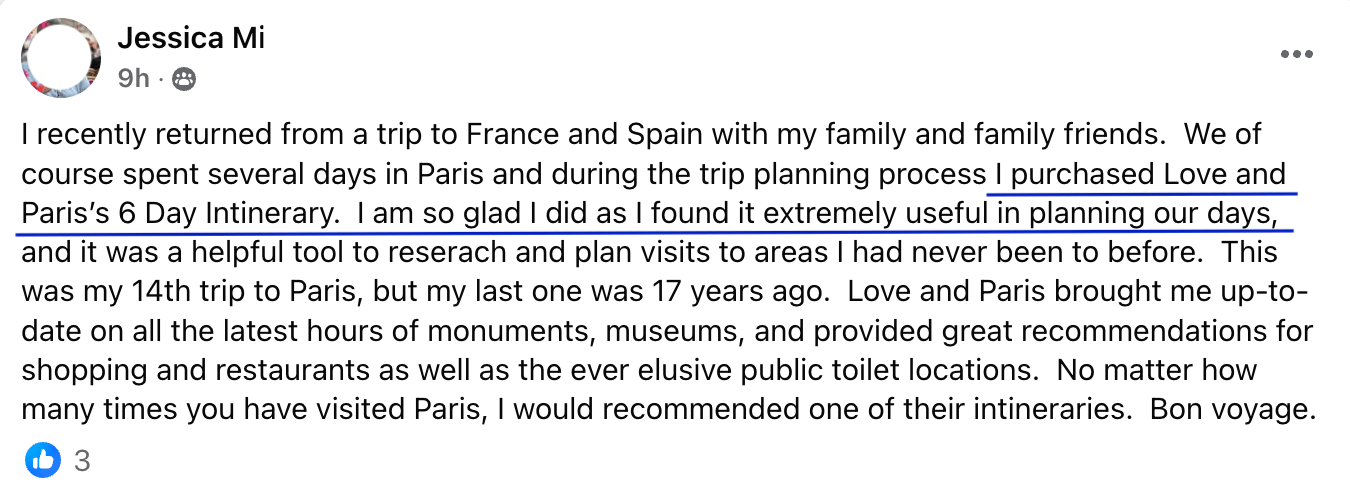
Task: Open the post options three-dot menu
Action: point(1296,55)
